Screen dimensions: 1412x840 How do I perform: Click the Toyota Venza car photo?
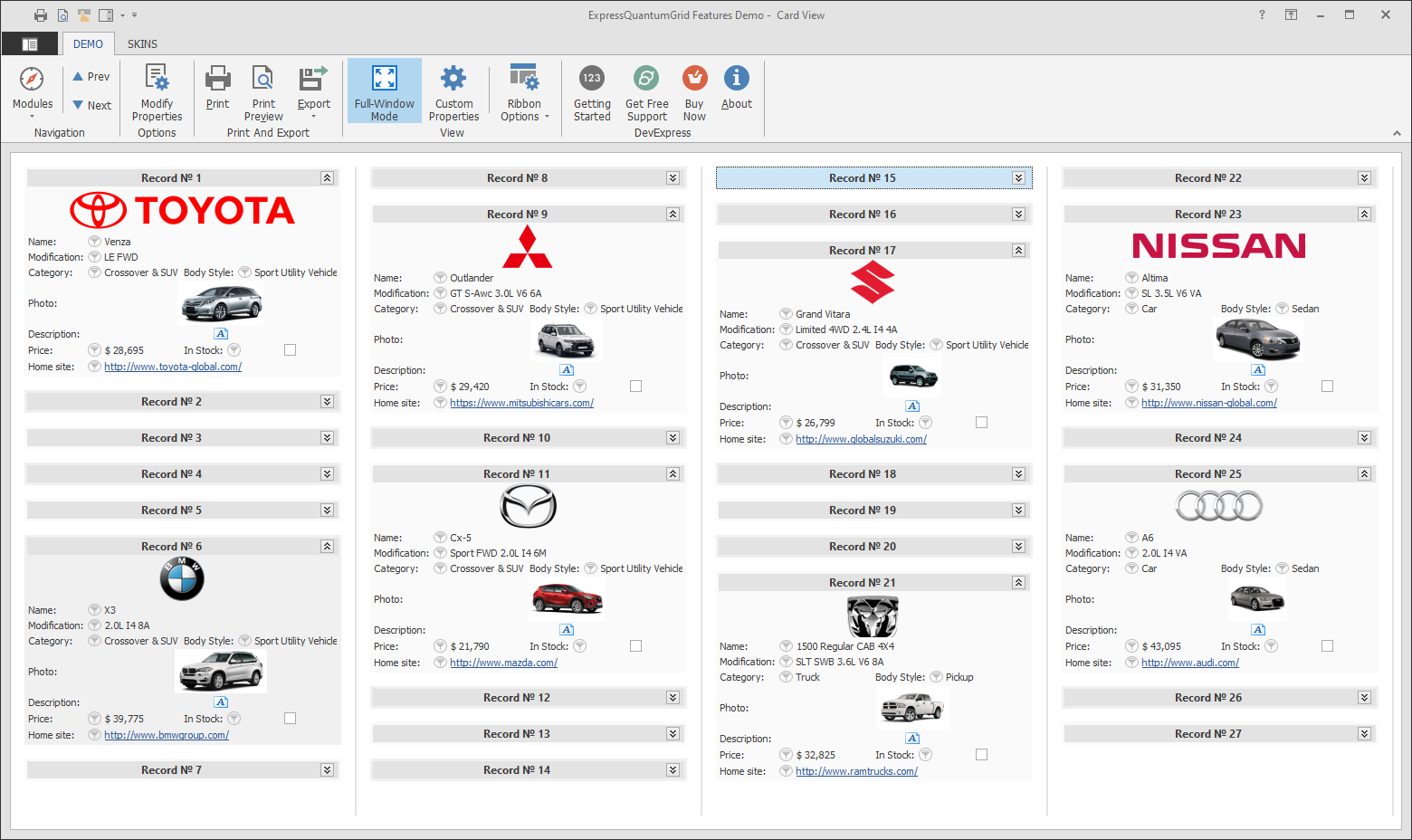point(222,303)
